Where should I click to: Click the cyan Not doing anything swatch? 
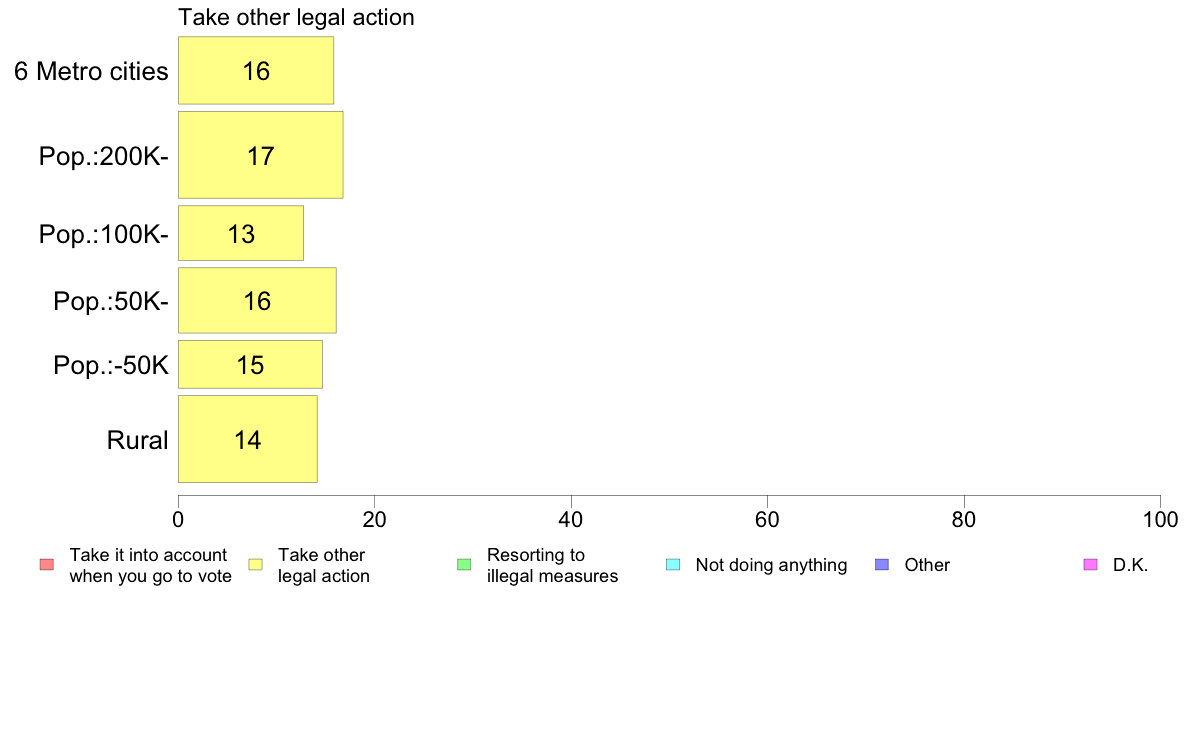click(x=673, y=565)
